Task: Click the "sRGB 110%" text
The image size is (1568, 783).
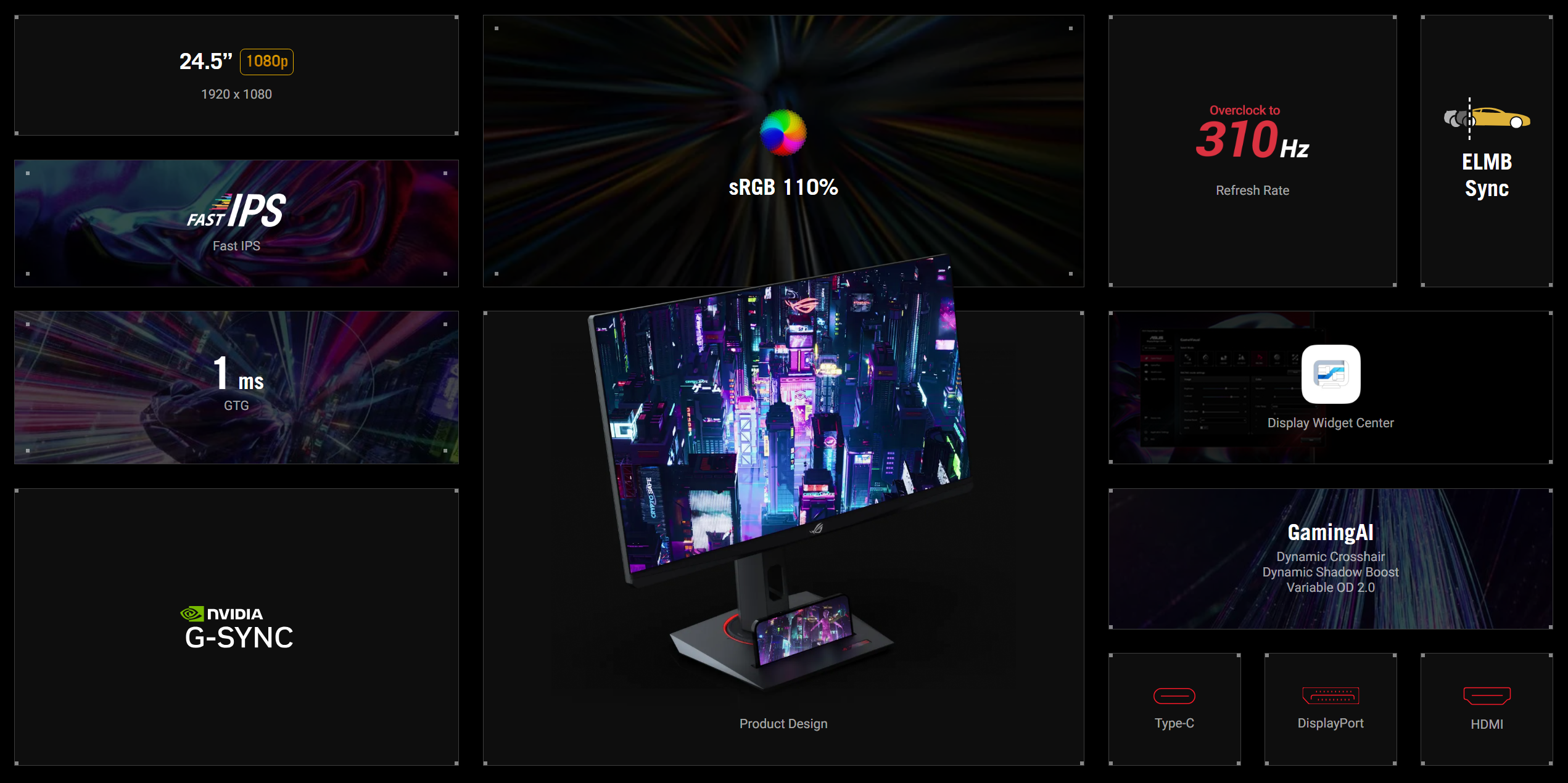Action: pos(783,187)
